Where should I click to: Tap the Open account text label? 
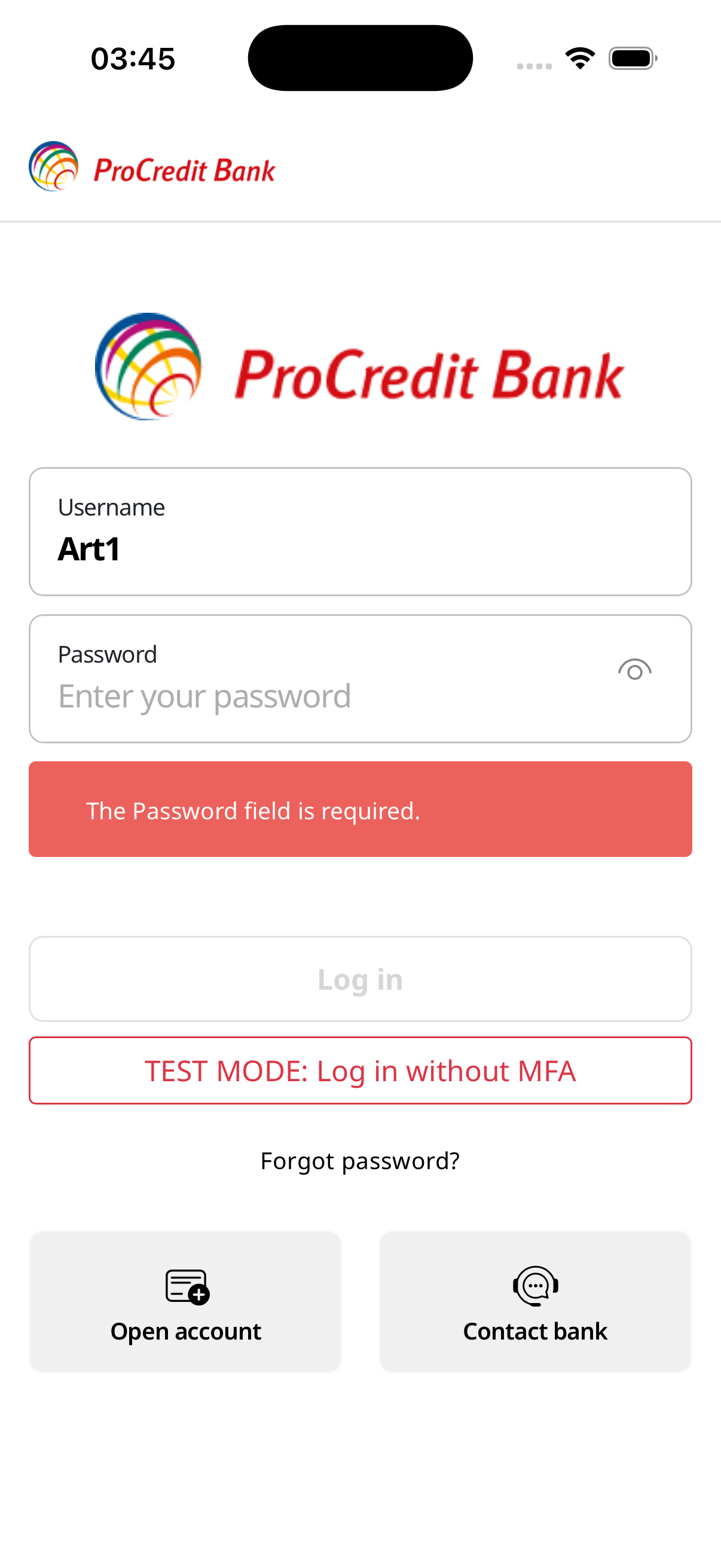pos(185,1331)
